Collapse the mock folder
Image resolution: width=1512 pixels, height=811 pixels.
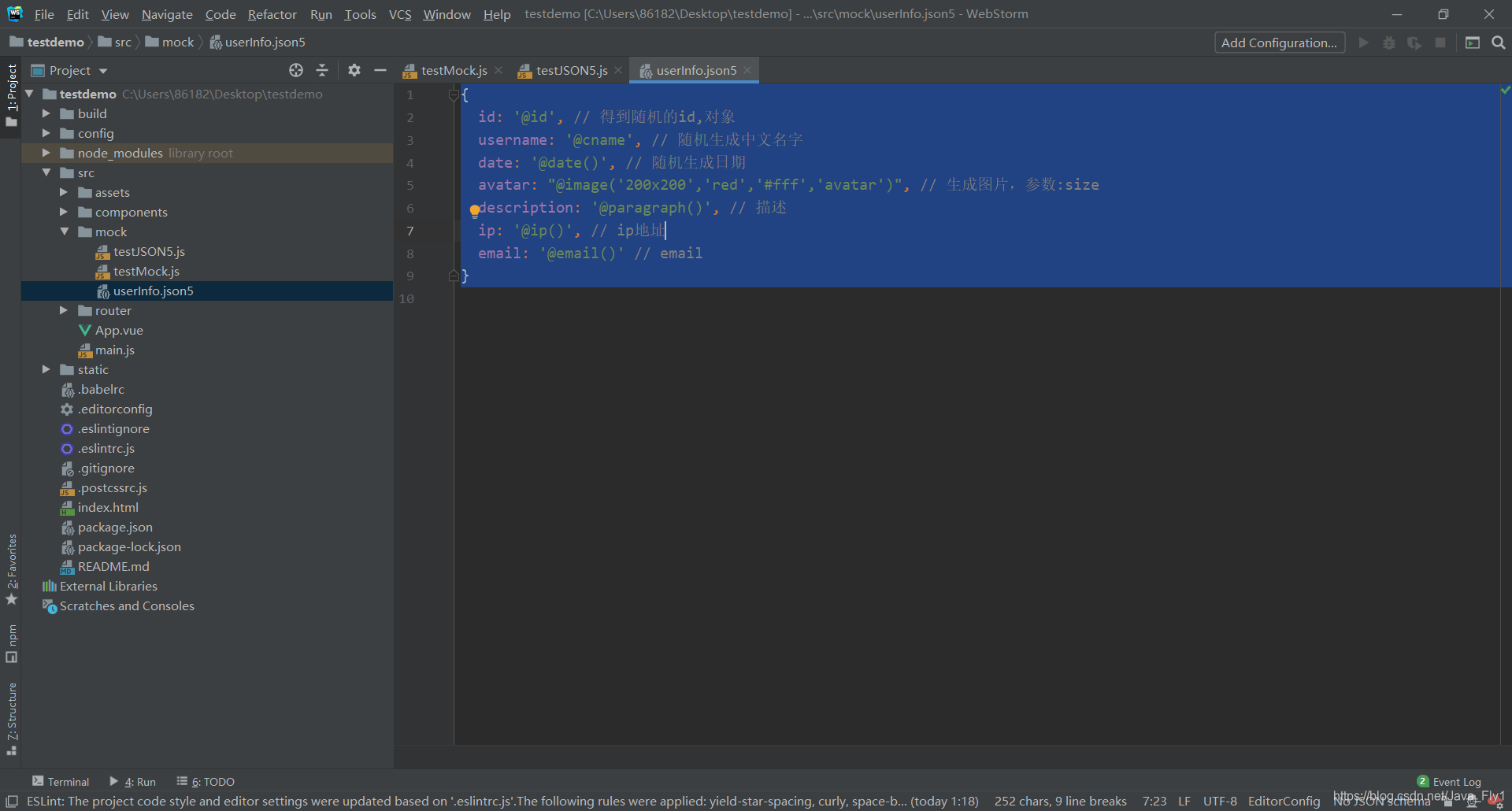[64, 231]
